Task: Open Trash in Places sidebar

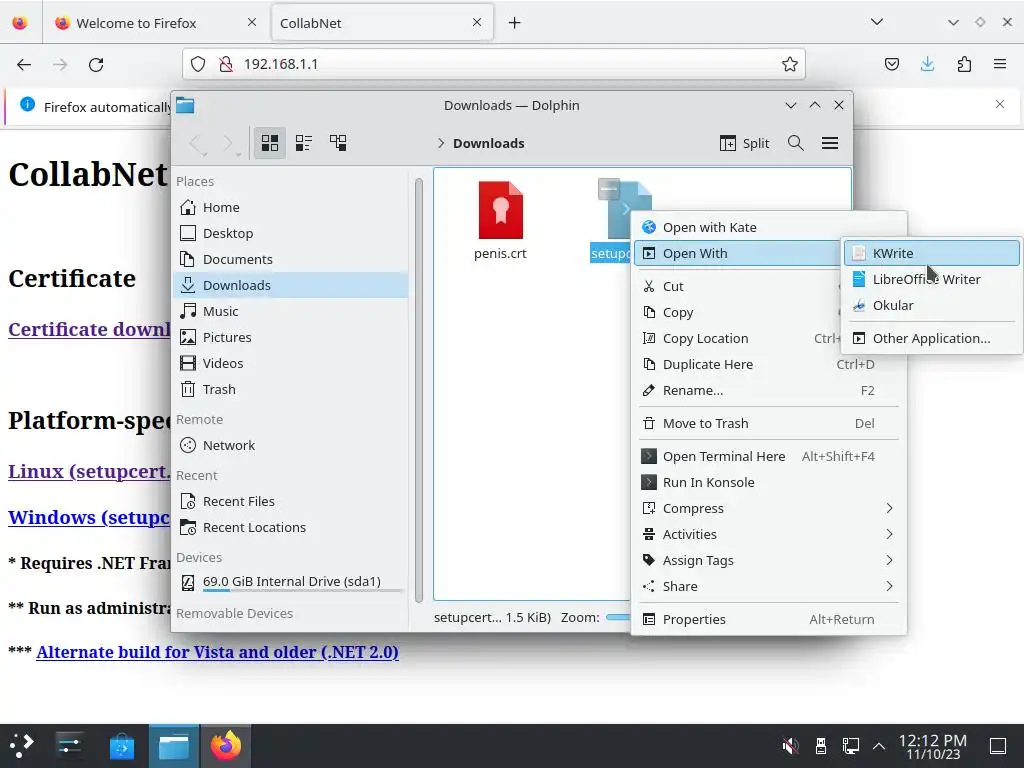Action: click(x=291, y=389)
